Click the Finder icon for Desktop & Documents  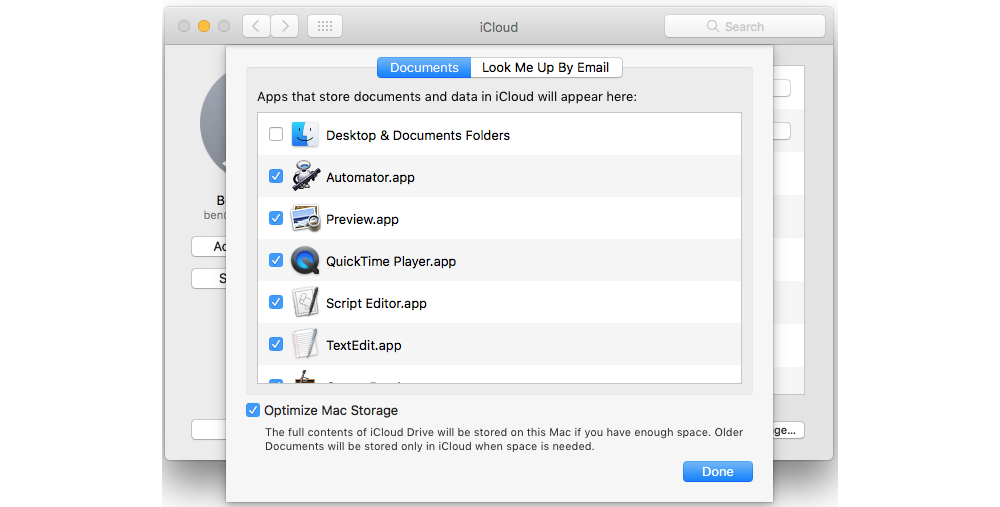pyautogui.click(x=305, y=135)
